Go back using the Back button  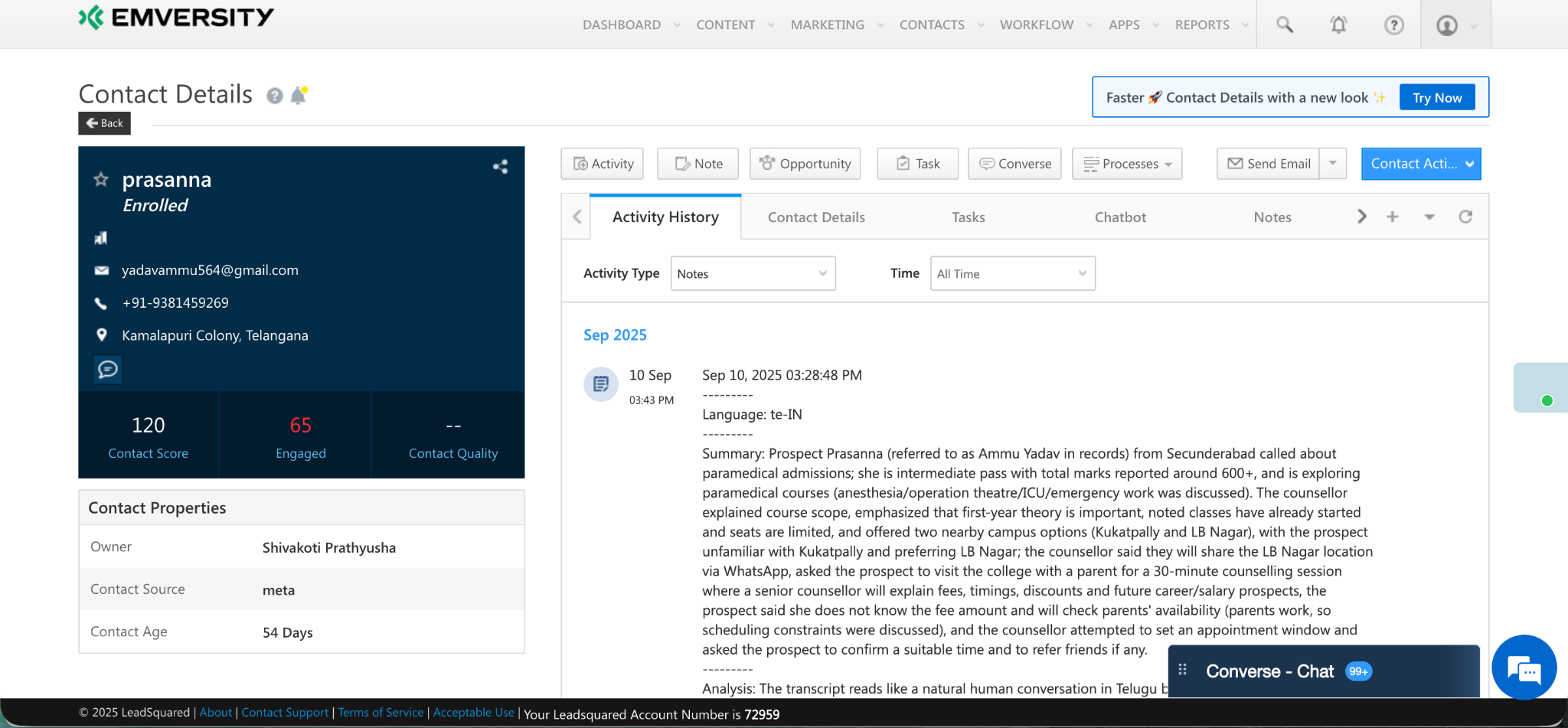click(104, 123)
